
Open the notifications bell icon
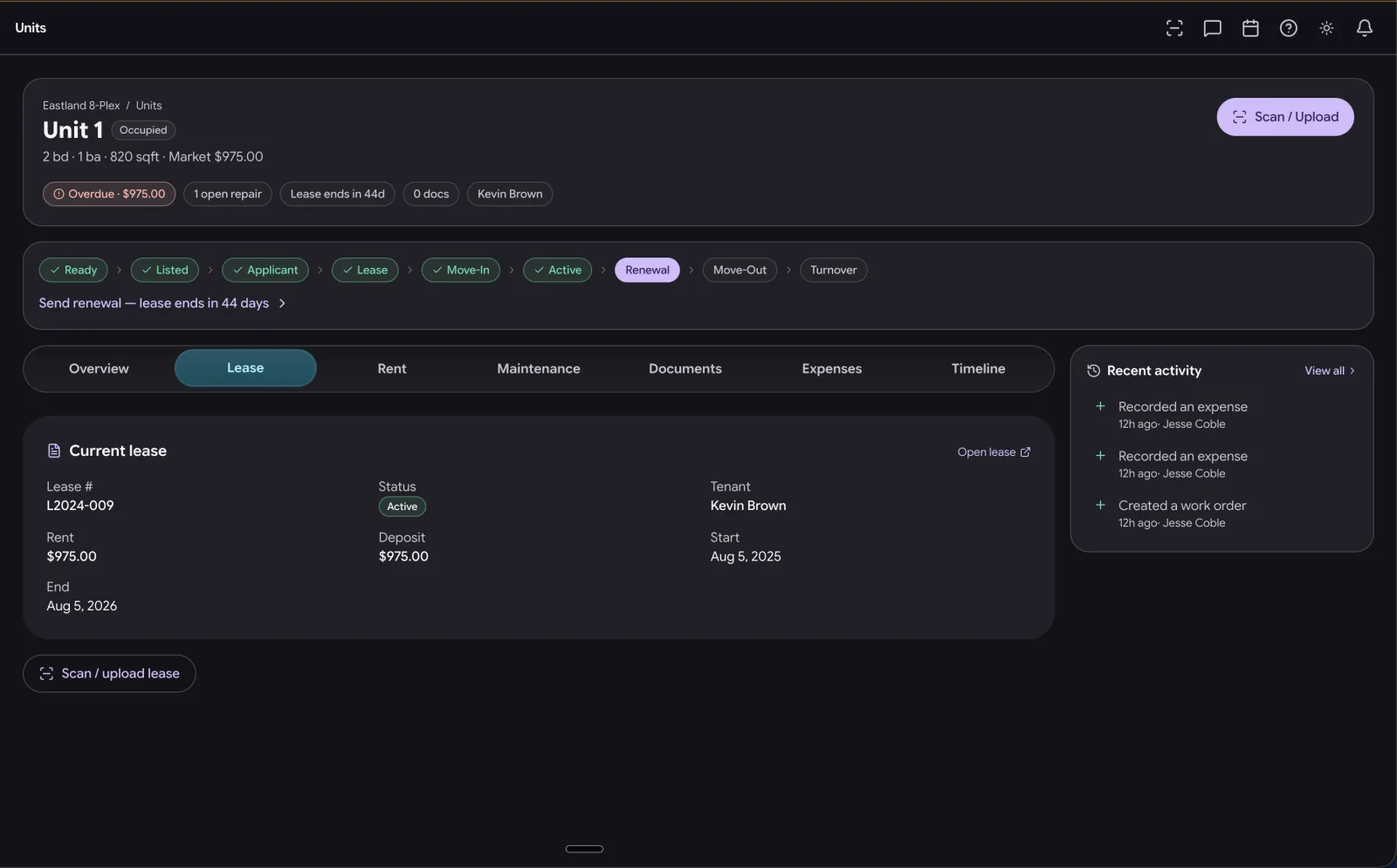[1364, 28]
